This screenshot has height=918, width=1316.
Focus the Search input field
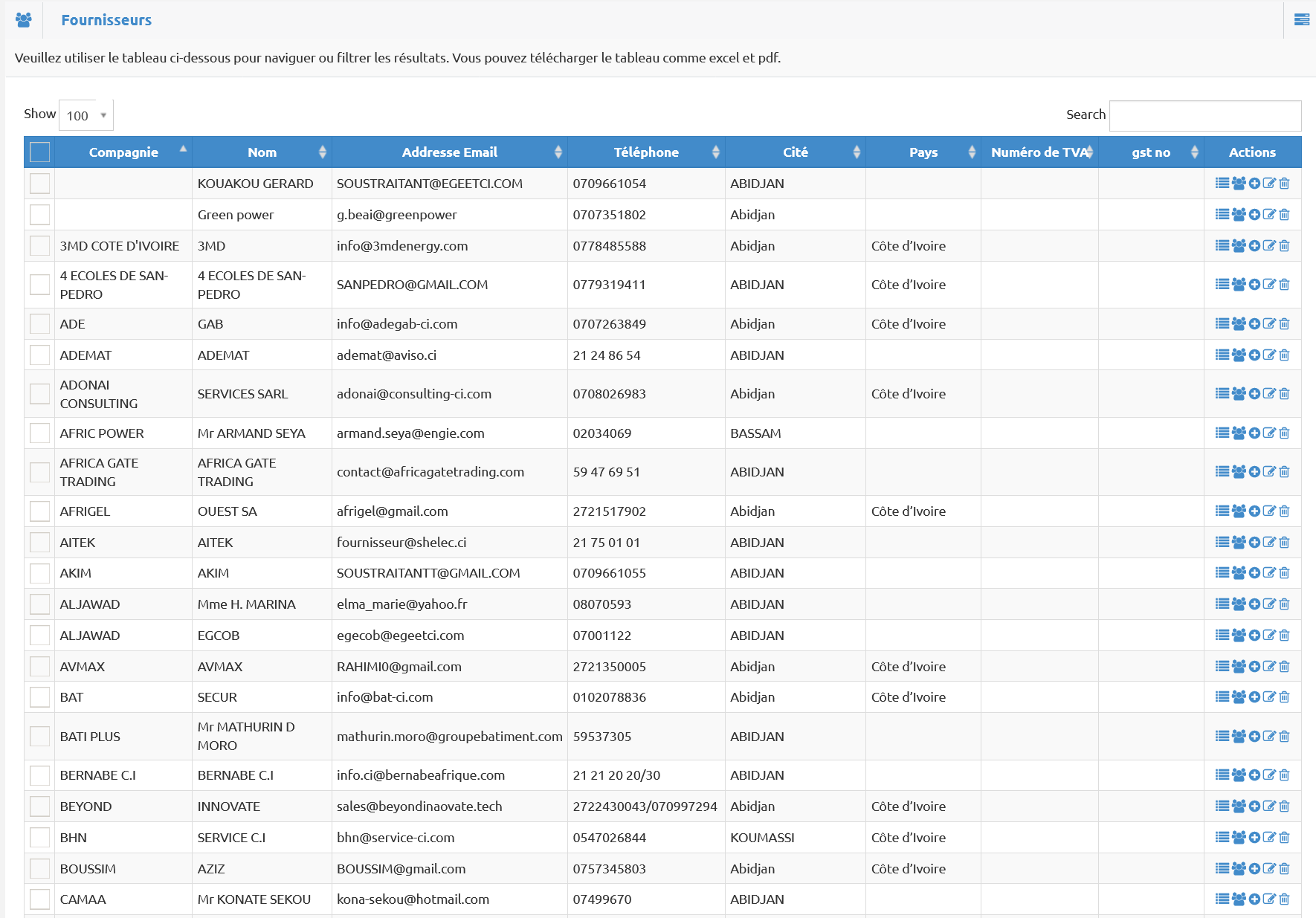click(1204, 116)
